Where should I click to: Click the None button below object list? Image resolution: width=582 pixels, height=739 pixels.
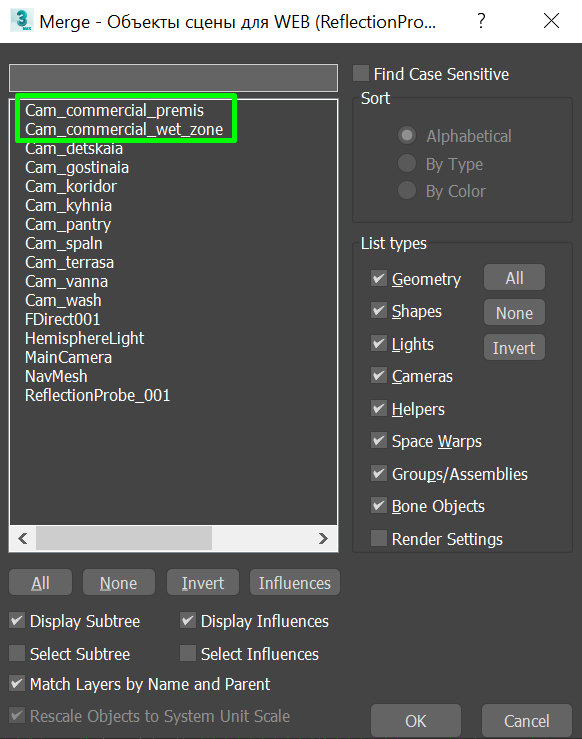pyautogui.click(x=119, y=583)
